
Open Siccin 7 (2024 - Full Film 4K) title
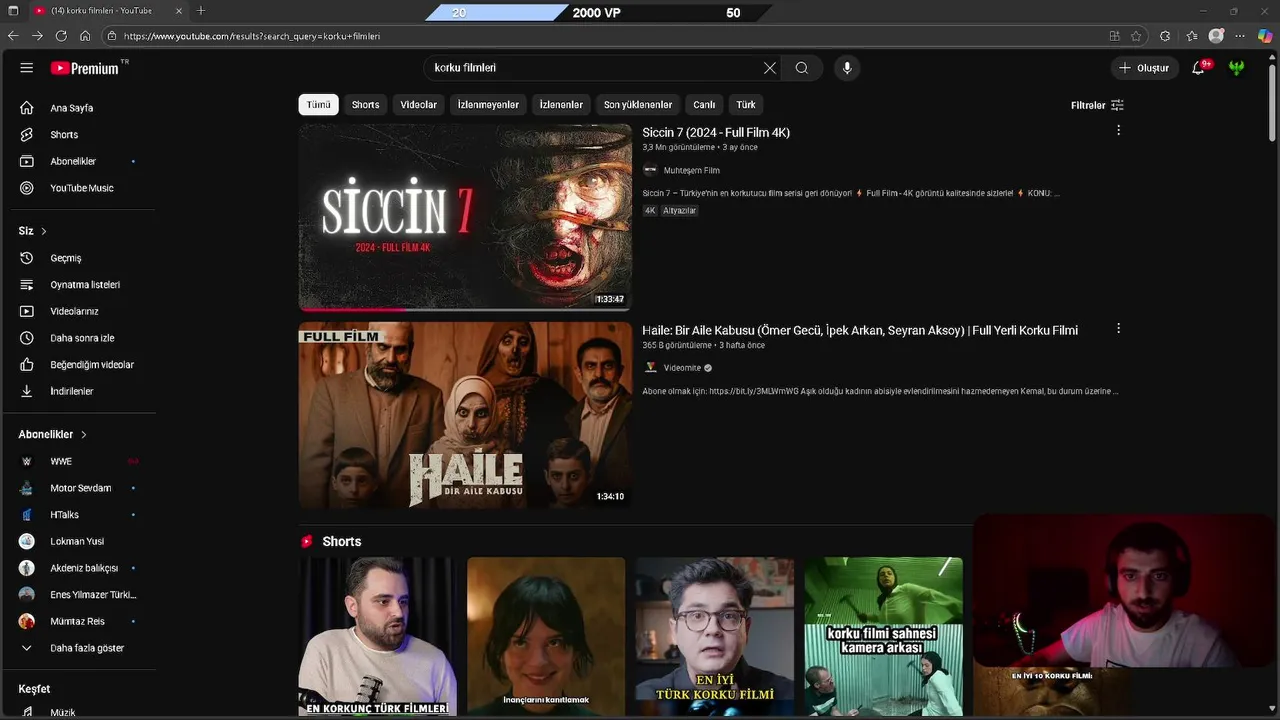tap(716, 132)
